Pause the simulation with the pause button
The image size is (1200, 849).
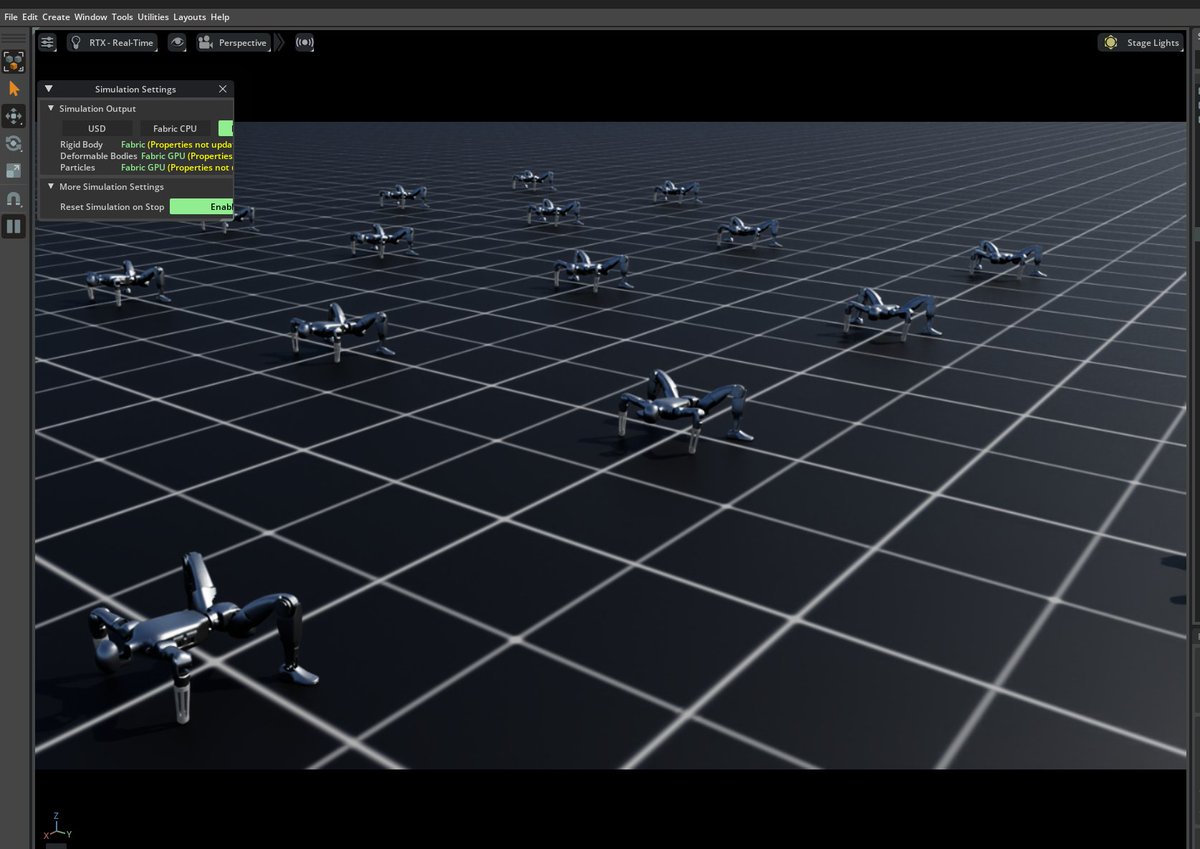pos(13,227)
